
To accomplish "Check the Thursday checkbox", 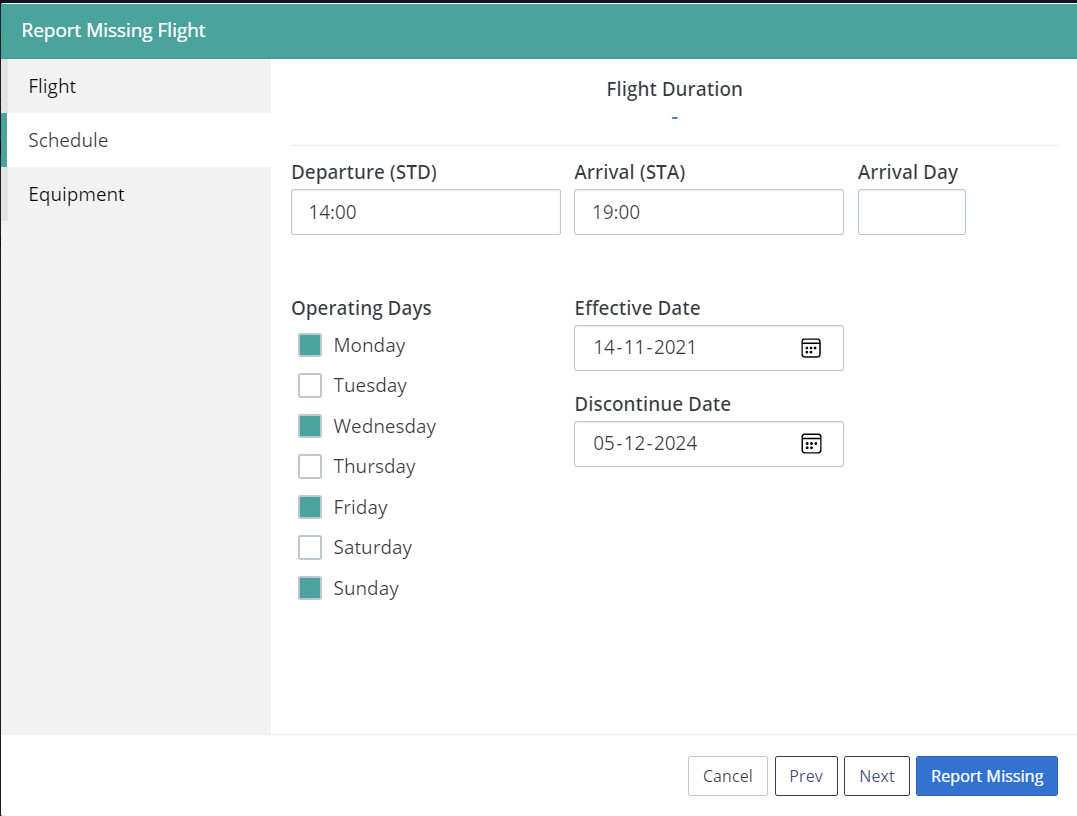I will [310, 466].
